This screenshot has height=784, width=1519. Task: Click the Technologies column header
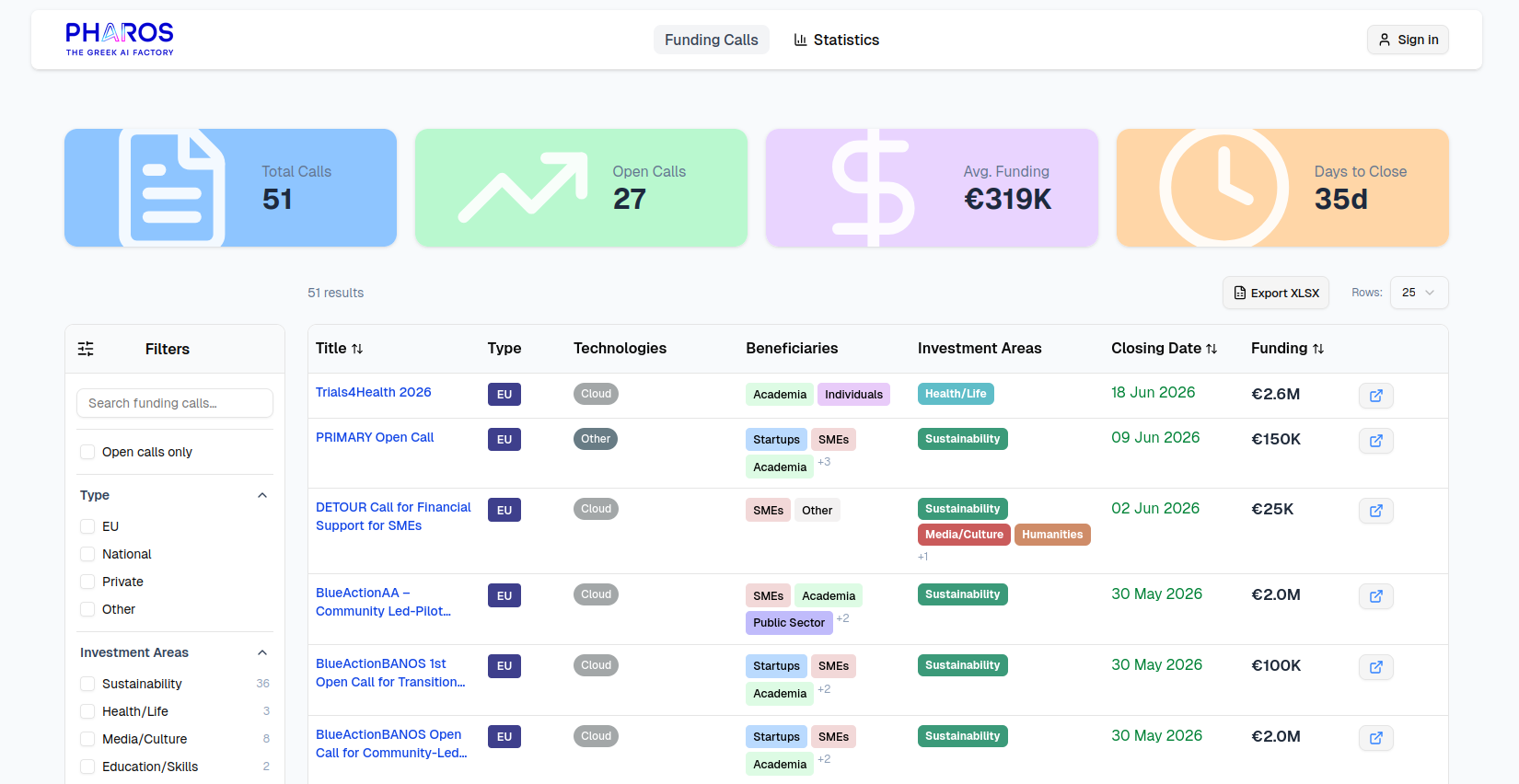coord(620,348)
